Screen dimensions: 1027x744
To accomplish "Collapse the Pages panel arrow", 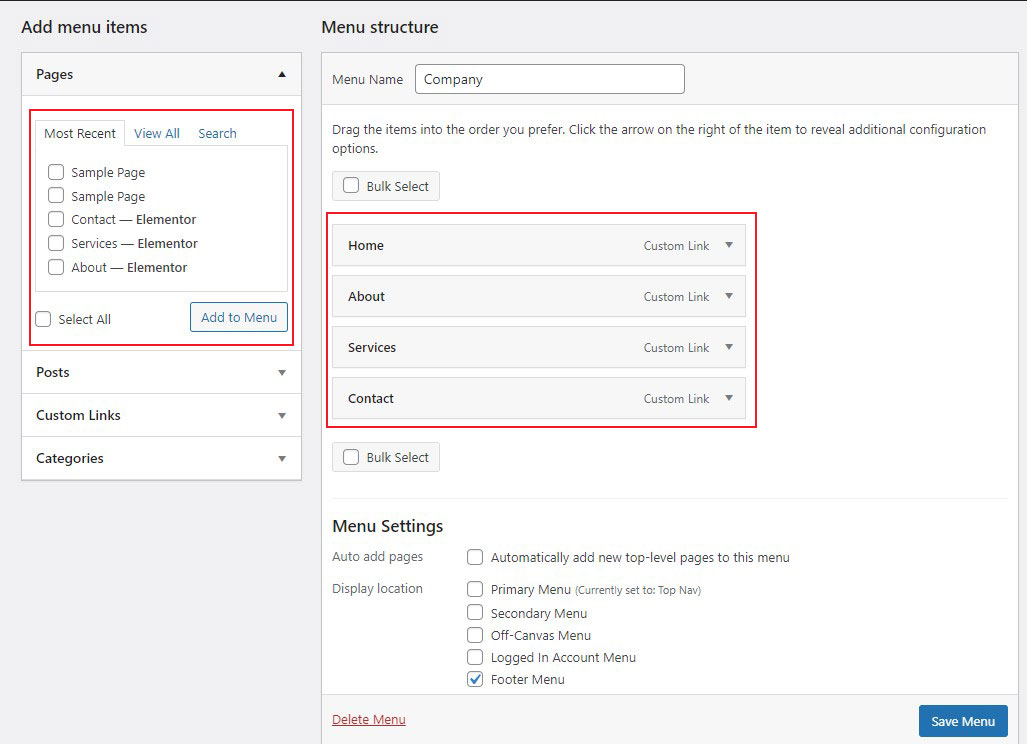I will coord(282,75).
